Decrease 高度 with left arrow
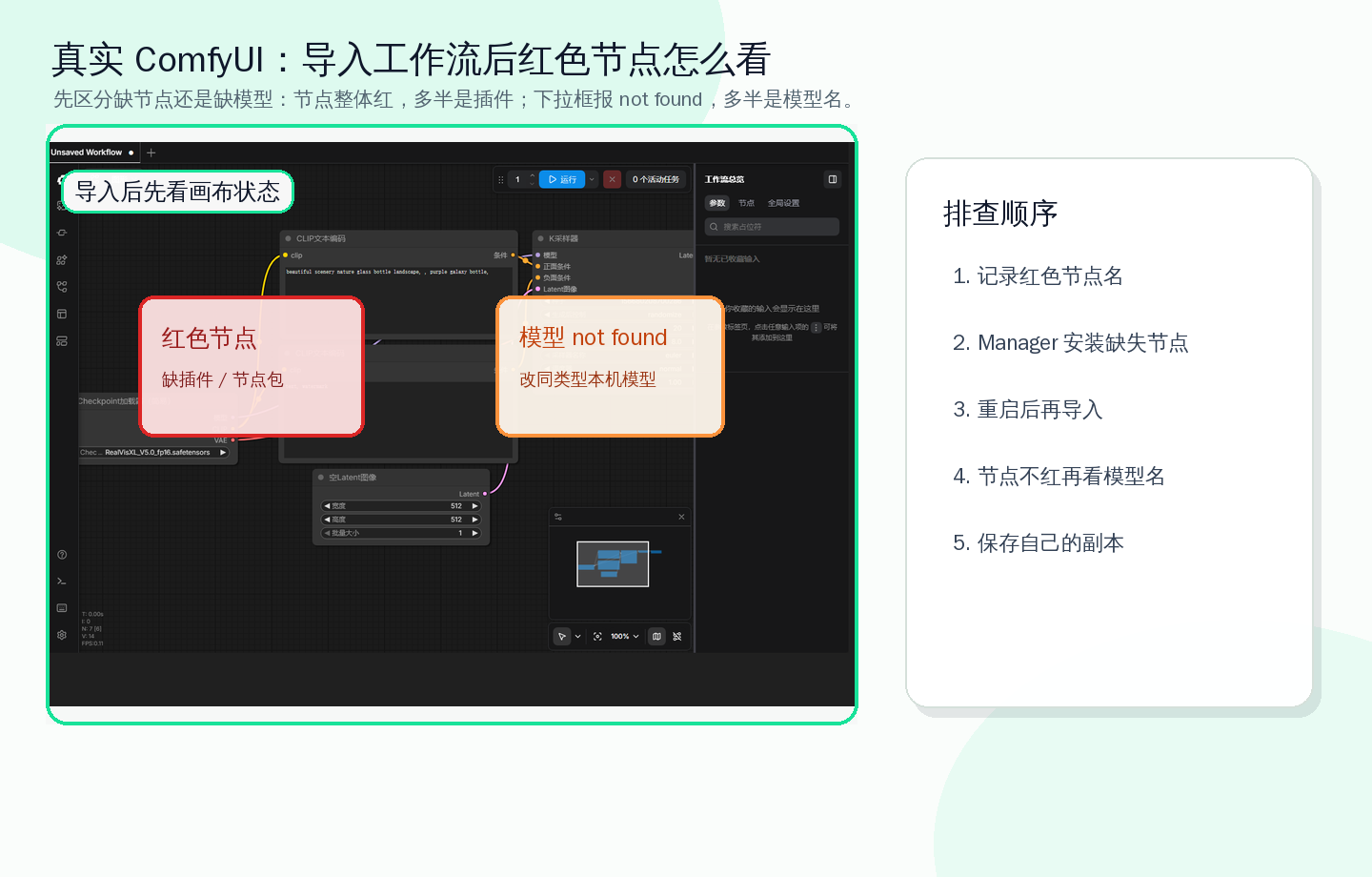 [328, 520]
